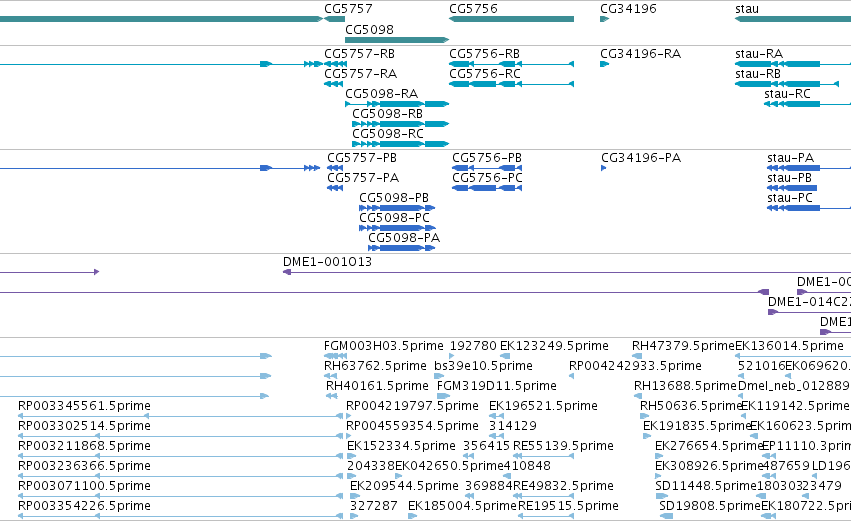Click EST RP003211868.5prime
The height and width of the screenshot is (521, 851).
click(x=84, y=446)
